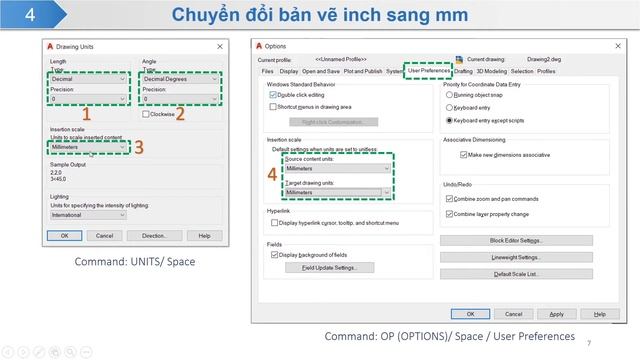Close the Options dialog window
Screen dimensions: 640x360
[618, 46]
